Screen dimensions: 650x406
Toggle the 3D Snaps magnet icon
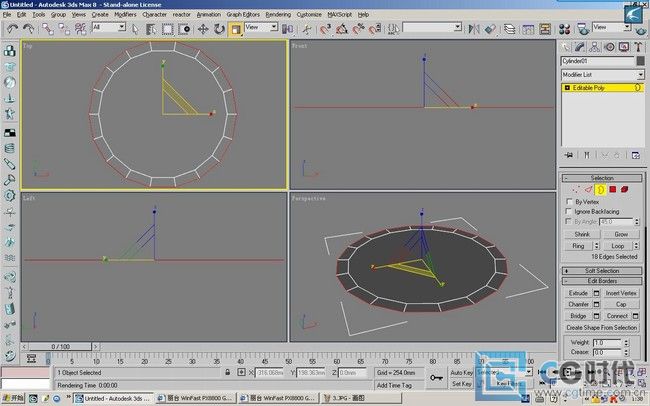pyautogui.click(x=325, y=29)
